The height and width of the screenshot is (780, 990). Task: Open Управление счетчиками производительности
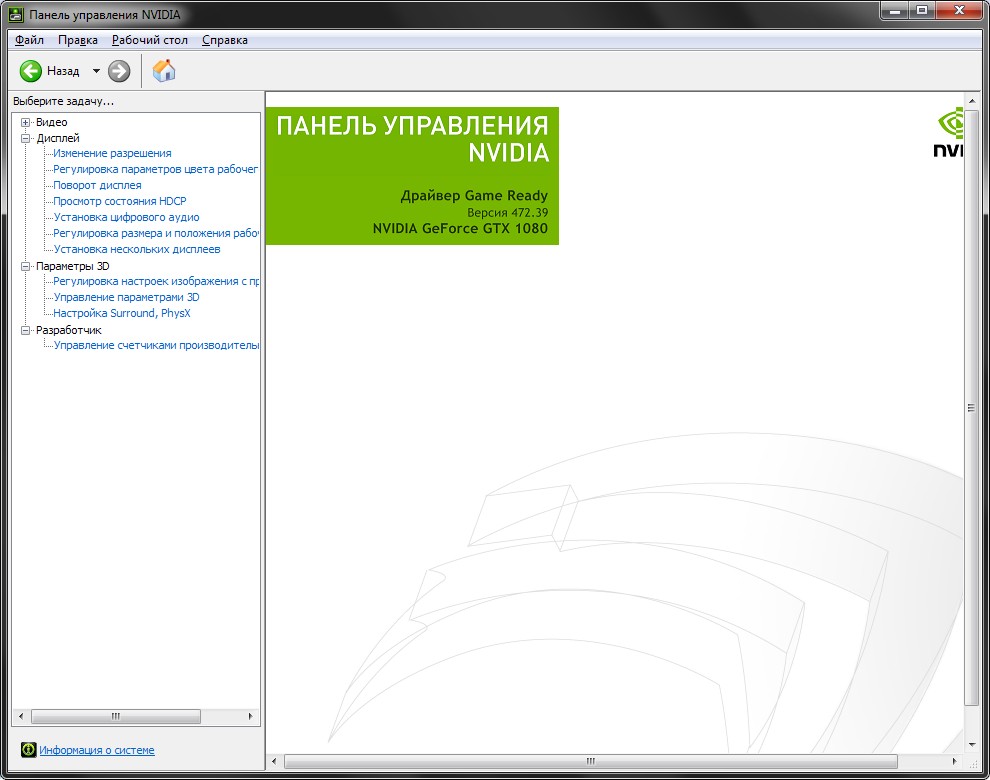pos(156,345)
